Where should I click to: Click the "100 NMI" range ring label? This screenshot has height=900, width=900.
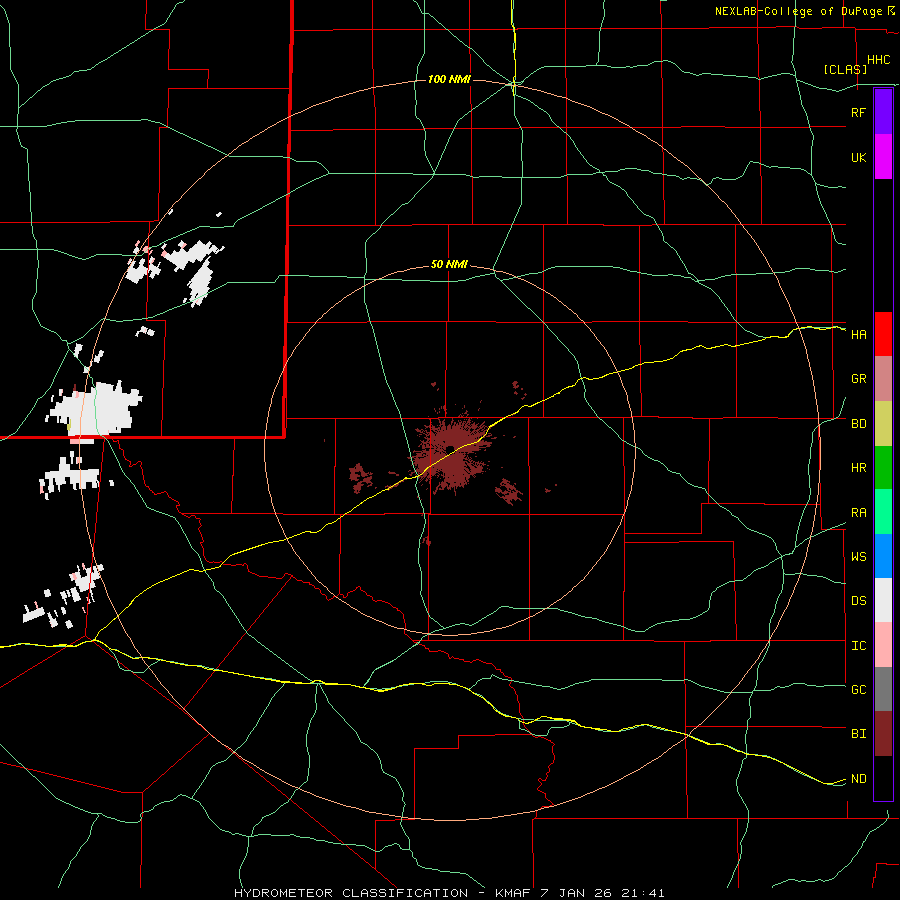coord(449,79)
